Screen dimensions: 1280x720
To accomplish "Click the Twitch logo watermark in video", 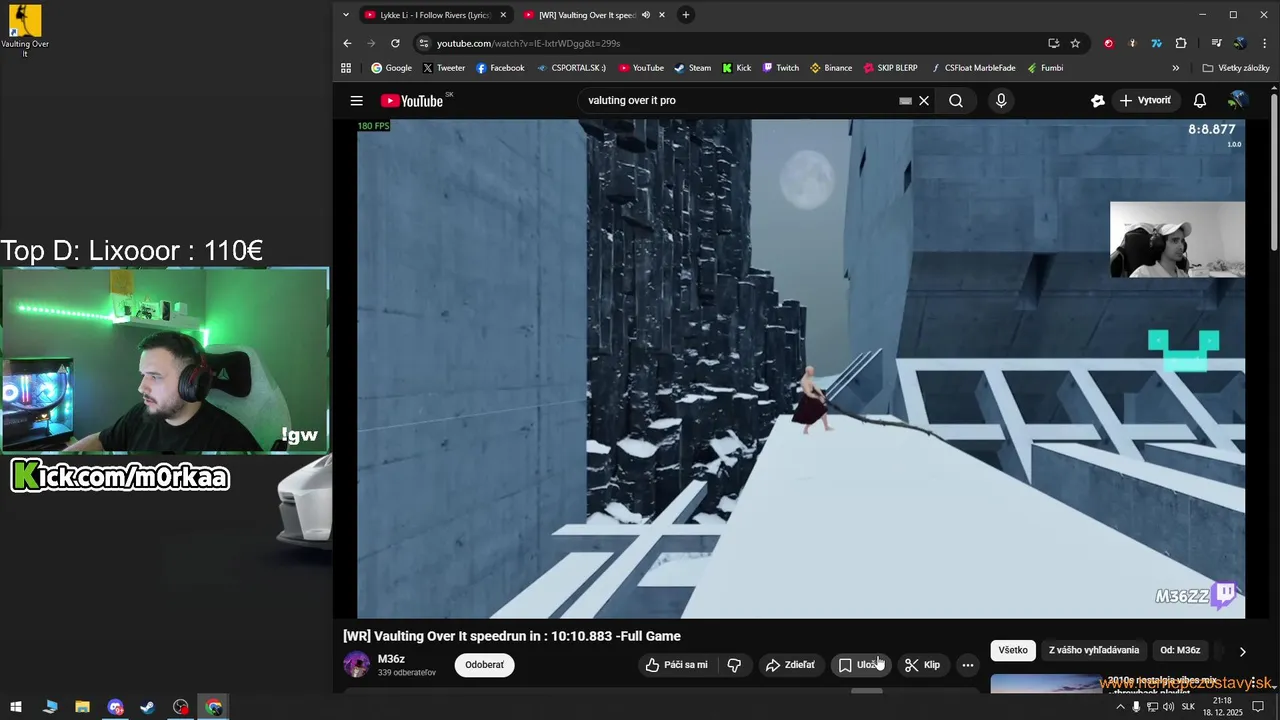I will pos(1226,594).
